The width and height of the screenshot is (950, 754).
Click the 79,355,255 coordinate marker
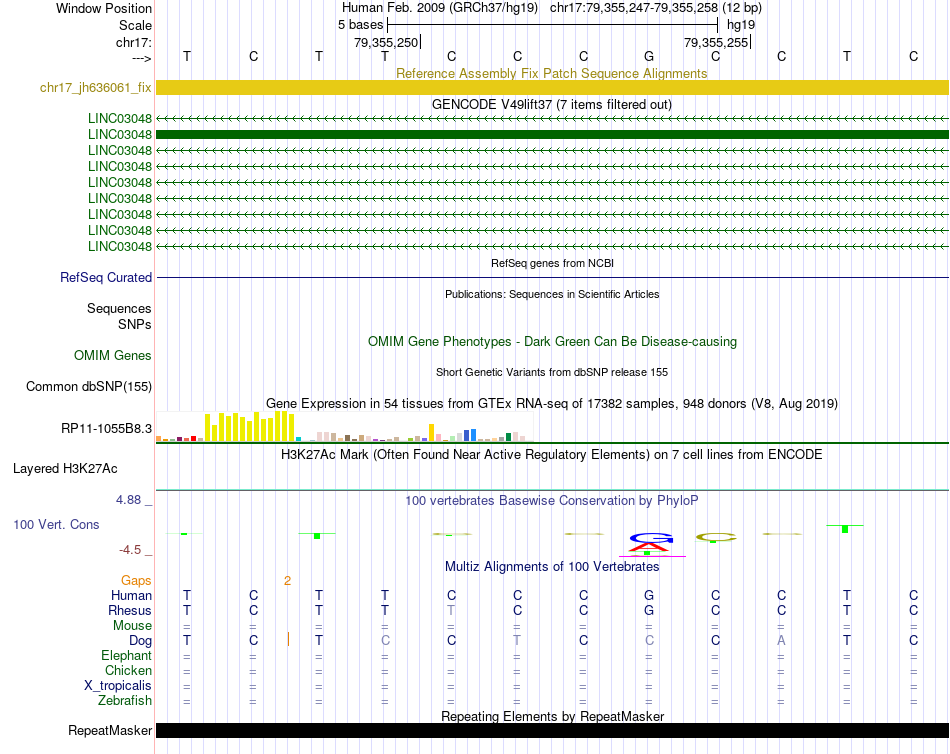[x=717, y=42]
